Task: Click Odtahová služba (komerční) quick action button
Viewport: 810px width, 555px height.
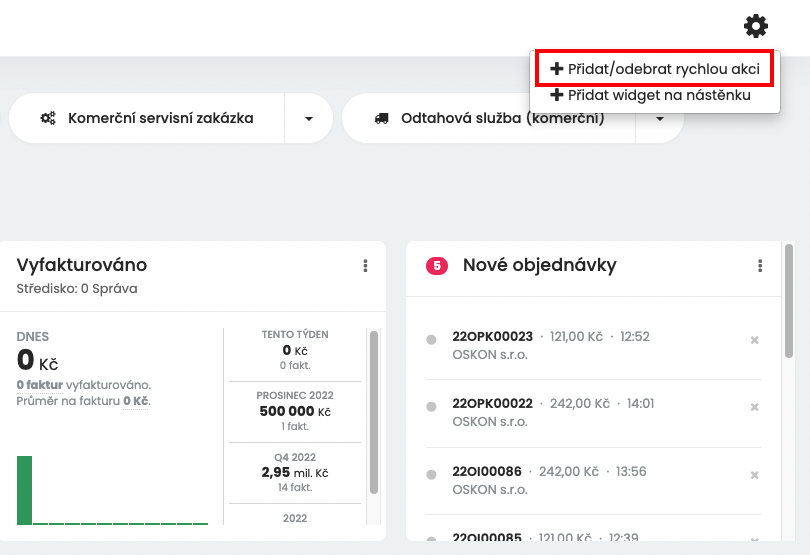Action: 489,118
